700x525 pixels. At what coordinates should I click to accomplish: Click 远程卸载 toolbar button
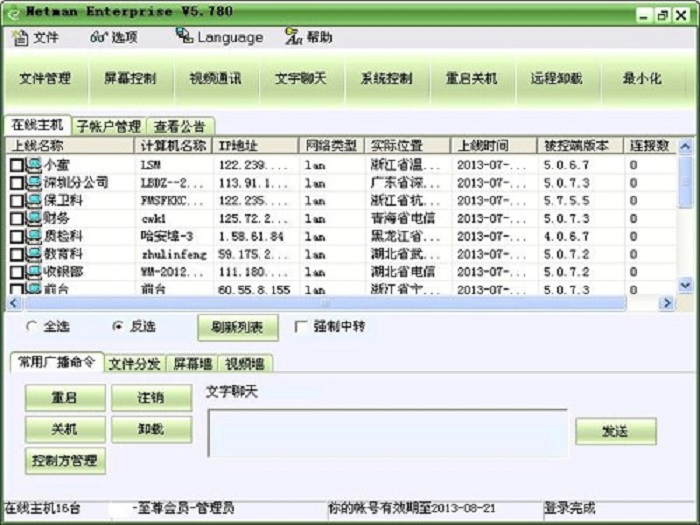[x=557, y=79]
